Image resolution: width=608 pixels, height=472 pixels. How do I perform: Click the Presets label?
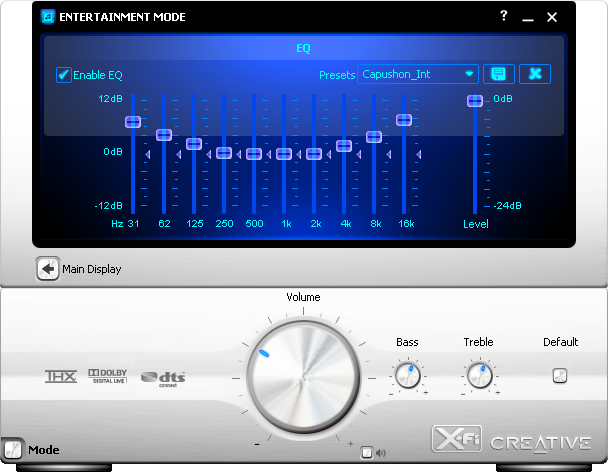tap(337, 75)
